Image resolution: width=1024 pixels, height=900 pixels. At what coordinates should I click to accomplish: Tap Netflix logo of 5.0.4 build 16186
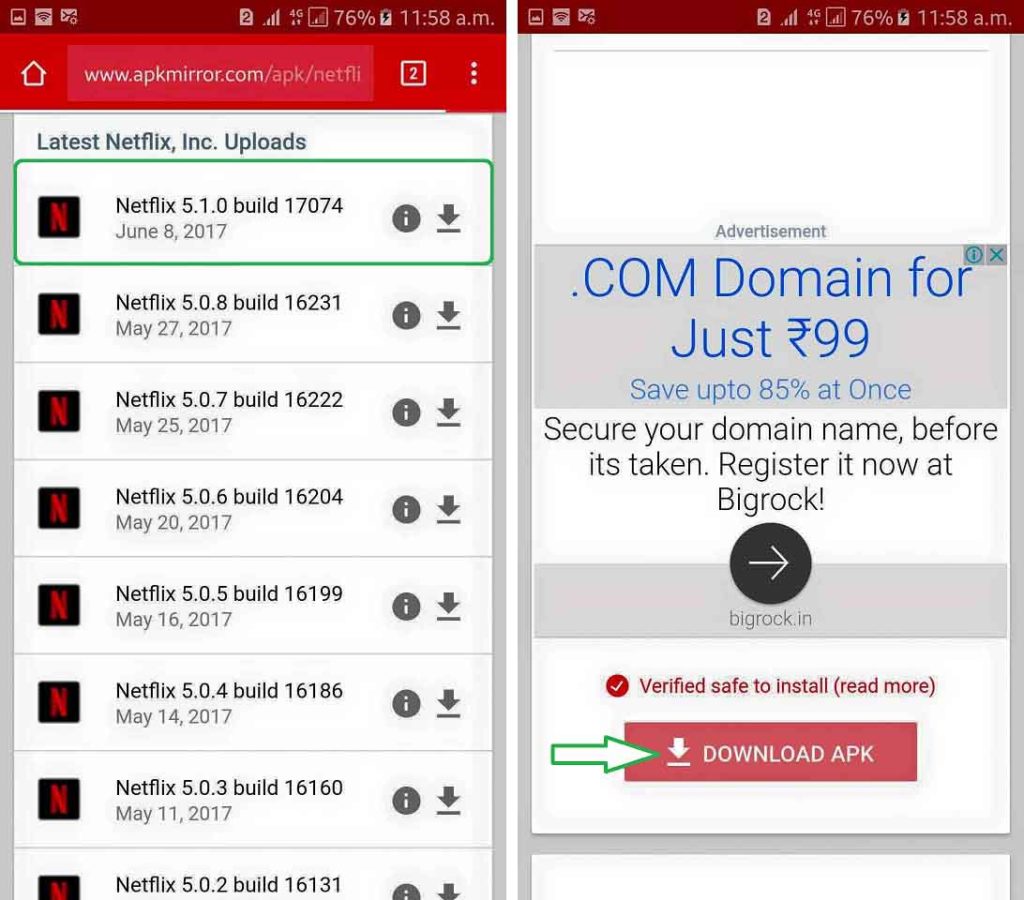click(59, 702)
